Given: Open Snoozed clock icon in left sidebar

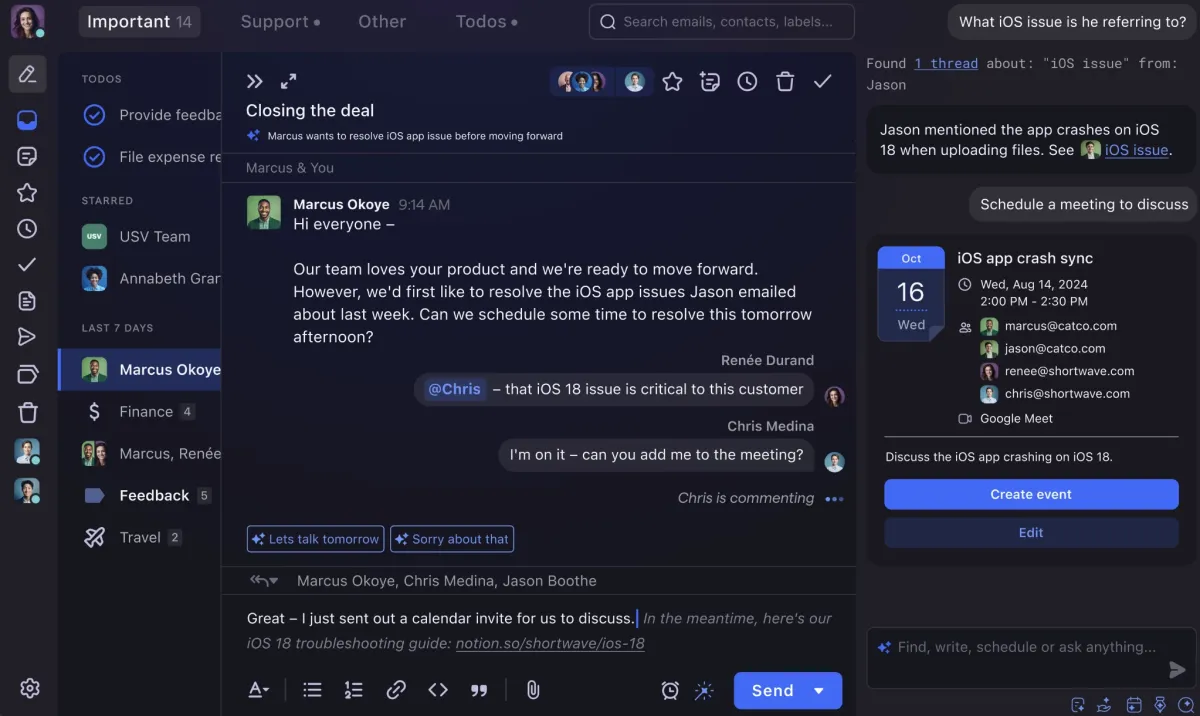Looking at the screenshot, I should pos(27,229).
